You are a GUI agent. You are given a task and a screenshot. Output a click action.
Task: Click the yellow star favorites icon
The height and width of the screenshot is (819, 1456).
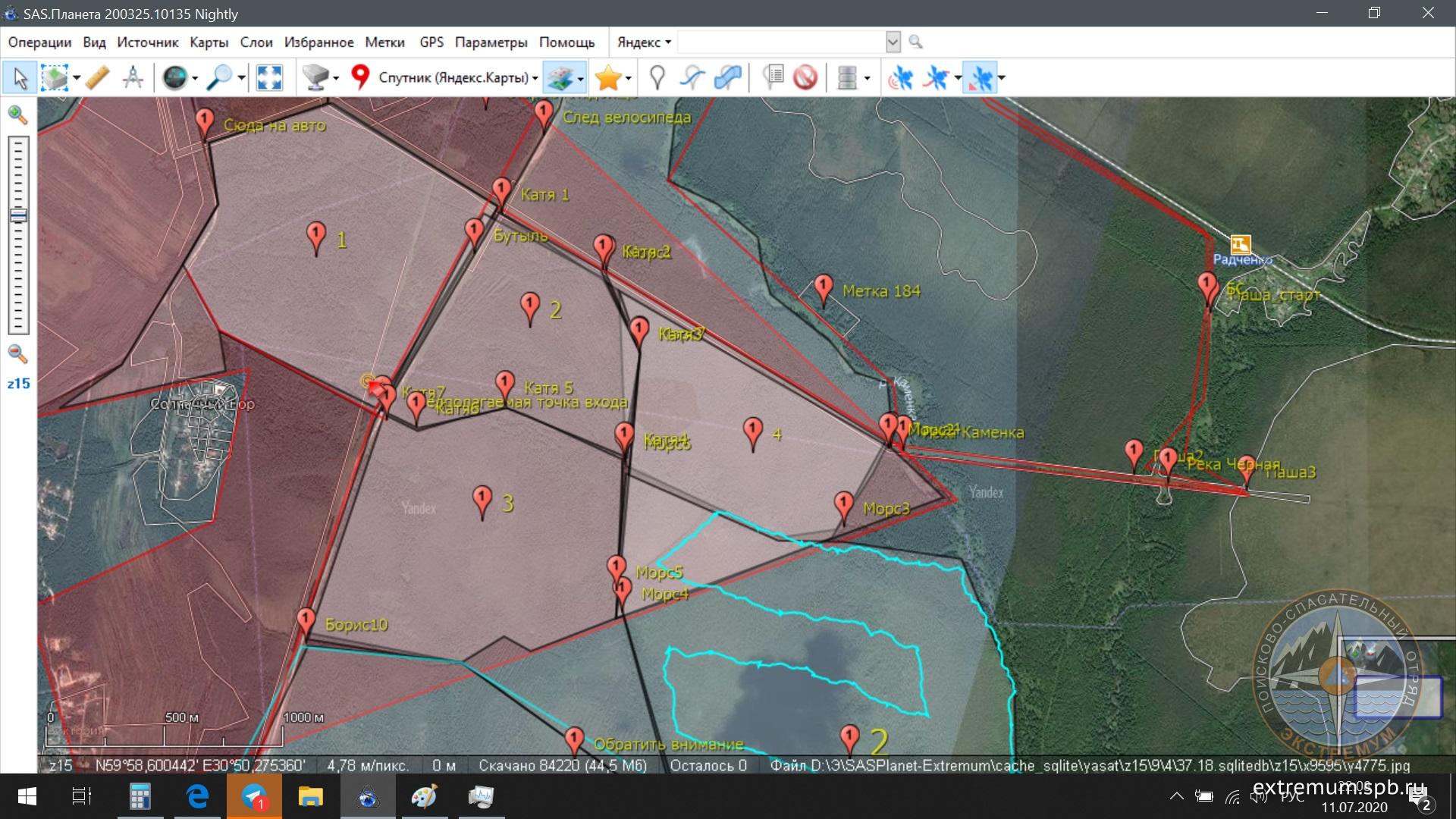[608, 77]
